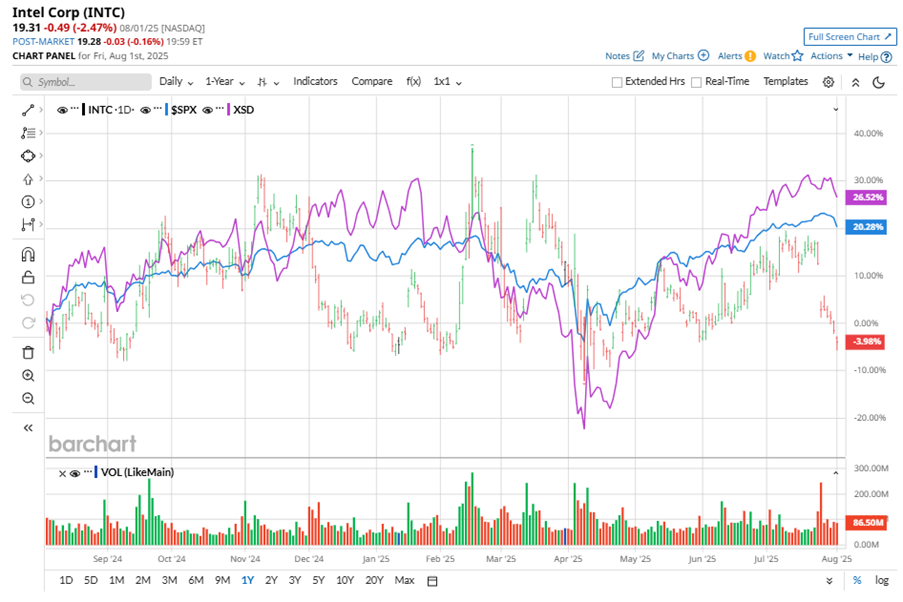Toggle the log scale mode
Image resolution: width=903 pixels, height=602 pixels.
pyautogui.click(x=882, y=581)
